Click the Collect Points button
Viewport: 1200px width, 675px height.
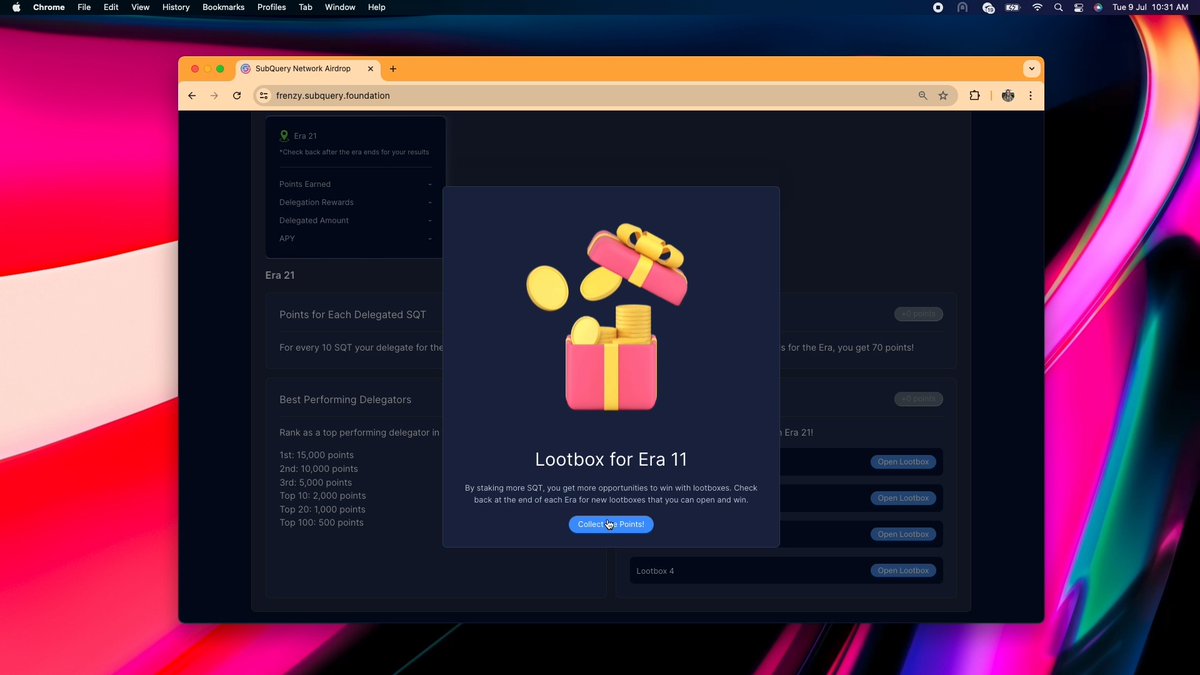[x=611, y=525]
